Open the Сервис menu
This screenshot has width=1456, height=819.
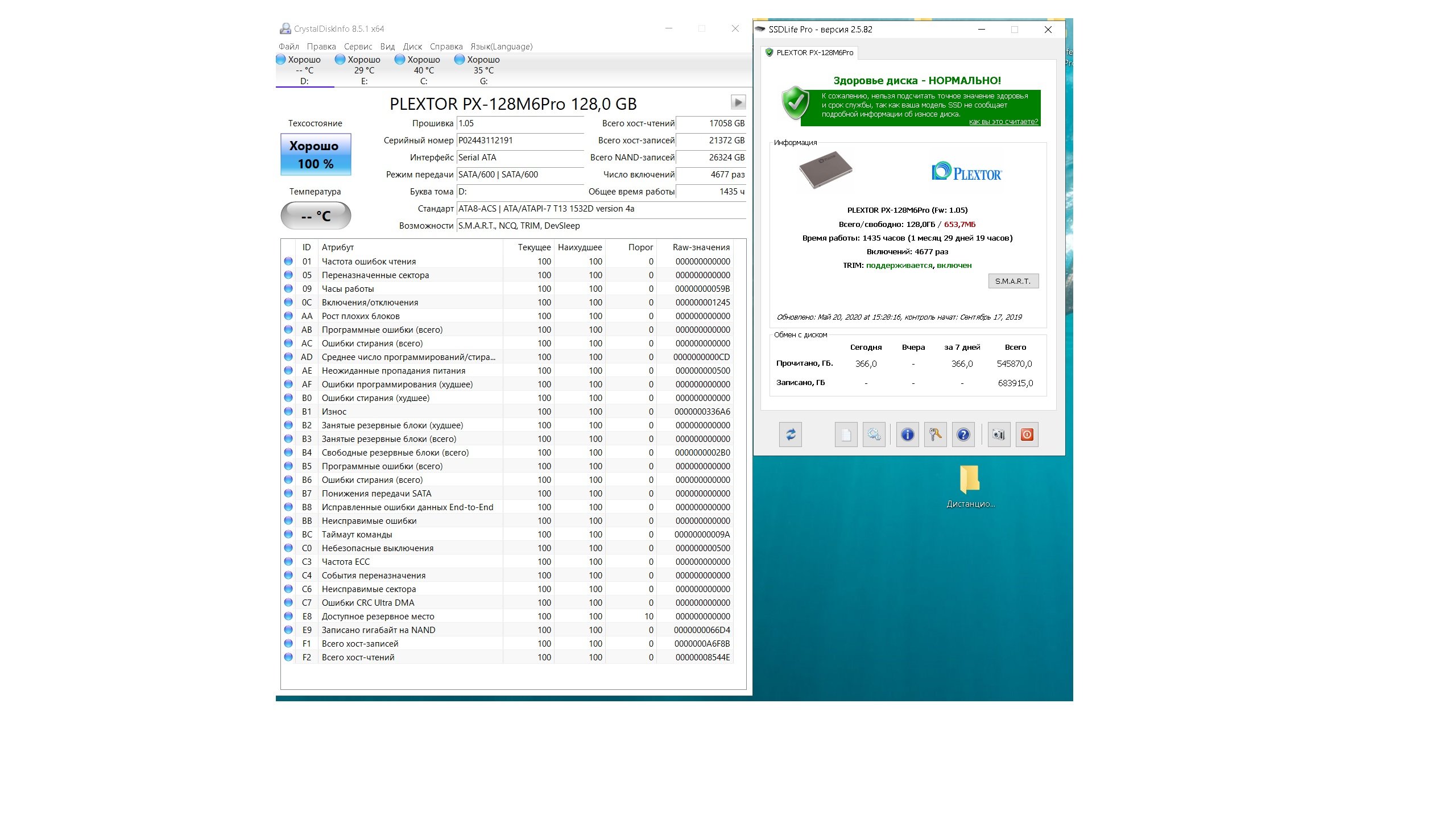(358, 47)
